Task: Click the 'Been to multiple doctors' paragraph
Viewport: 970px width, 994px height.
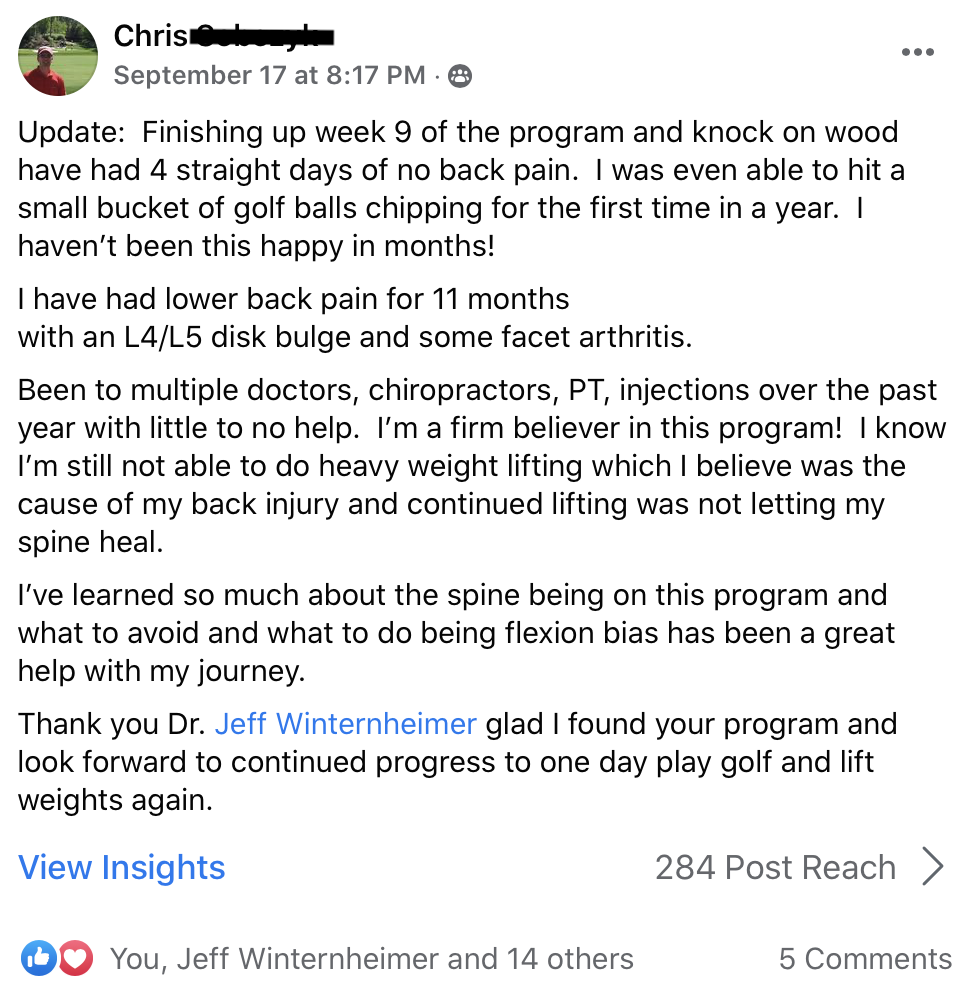Action: click(482, 465)
